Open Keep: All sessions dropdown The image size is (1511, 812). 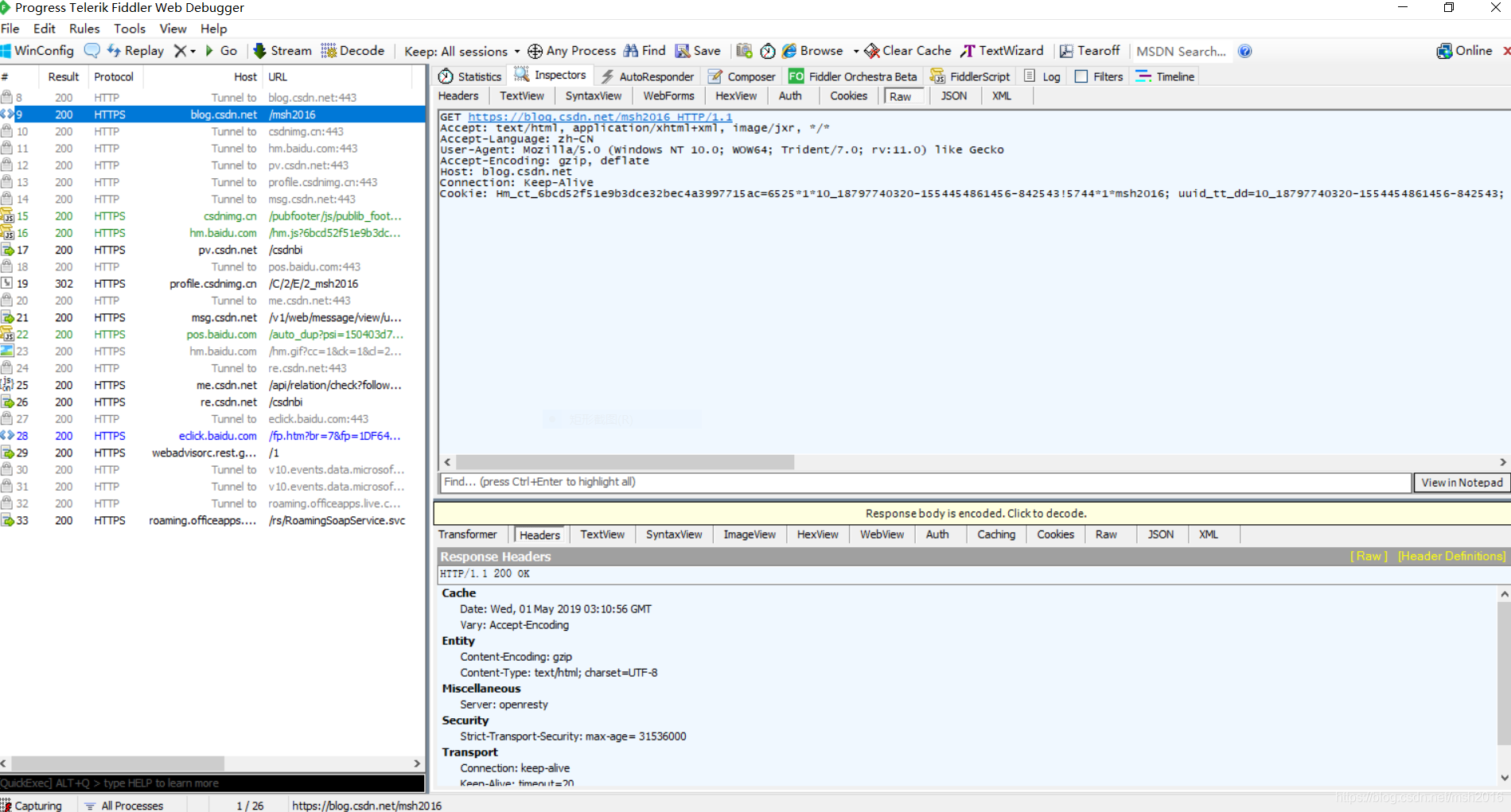[x=461, y=51]
